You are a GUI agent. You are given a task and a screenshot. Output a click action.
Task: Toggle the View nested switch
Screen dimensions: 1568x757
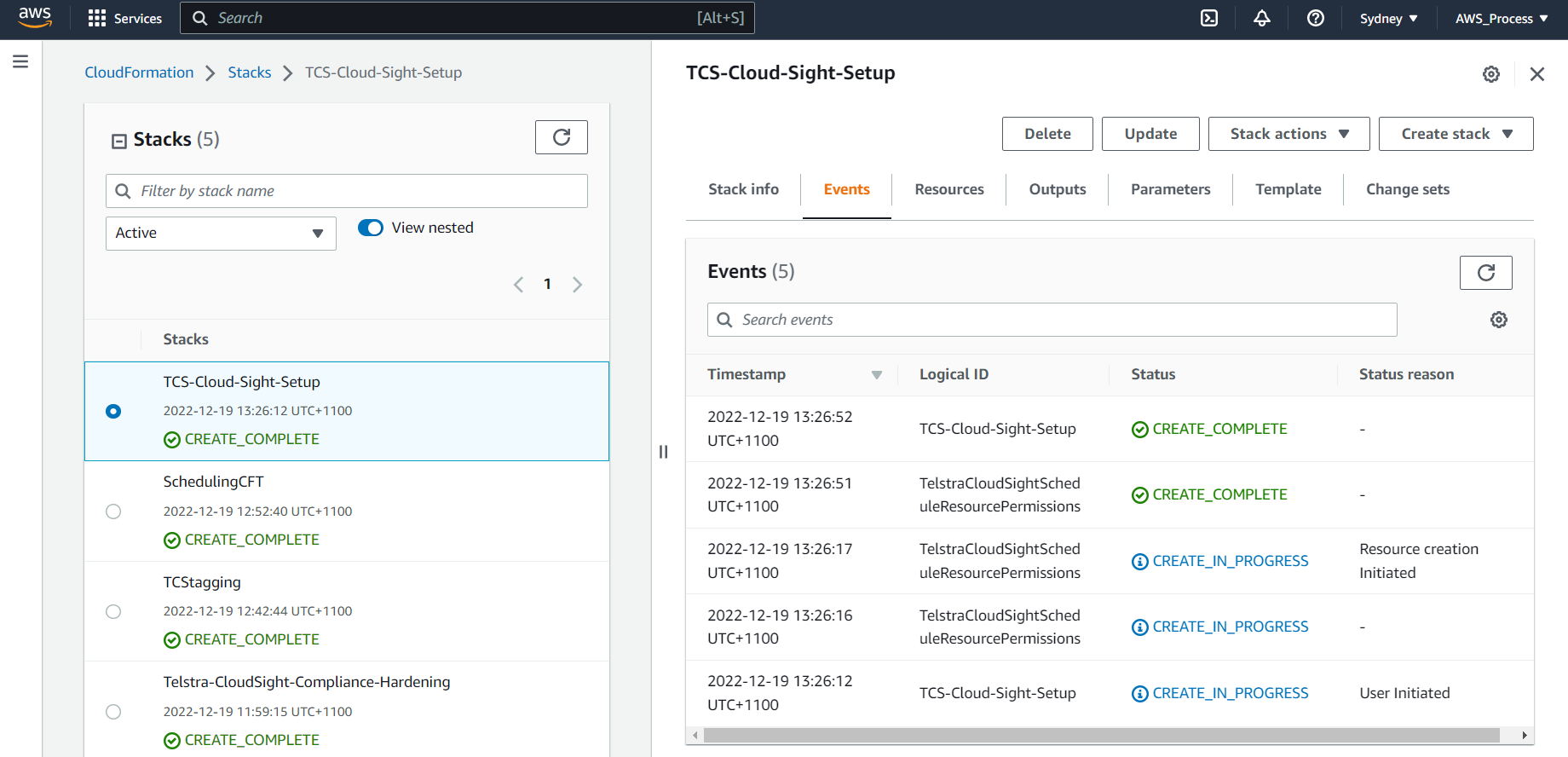point(371,228)
